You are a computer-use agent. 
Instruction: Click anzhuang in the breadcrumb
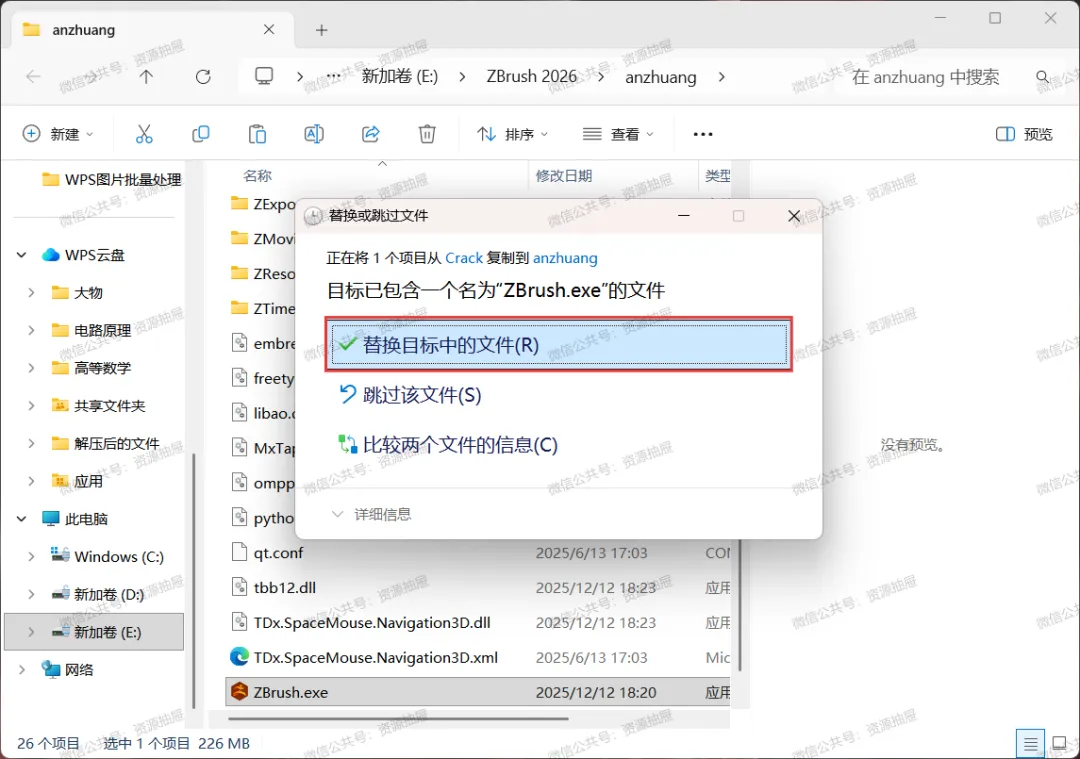click(x=661, y=77)
